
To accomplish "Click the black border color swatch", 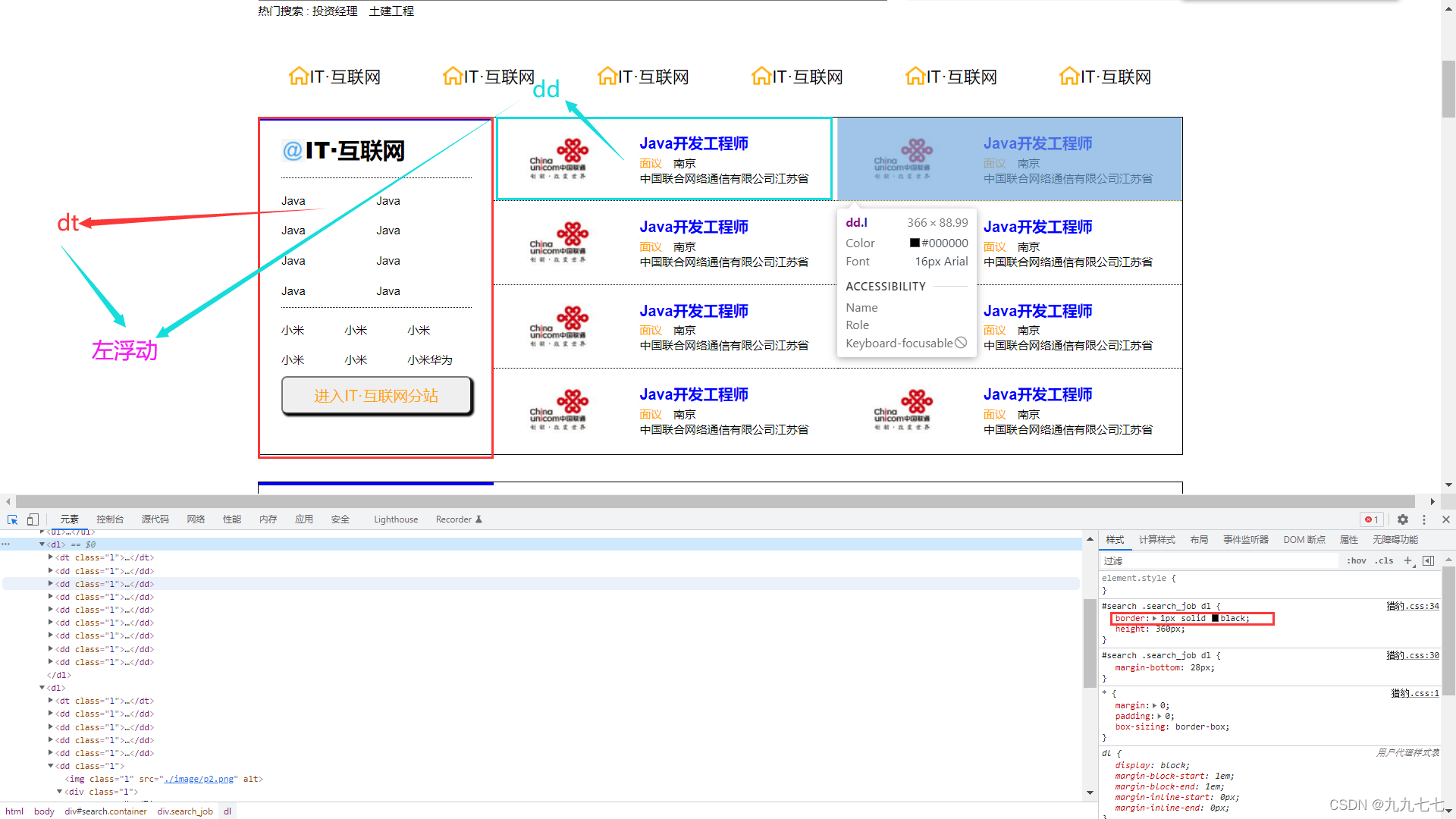I will point(1215,619).
